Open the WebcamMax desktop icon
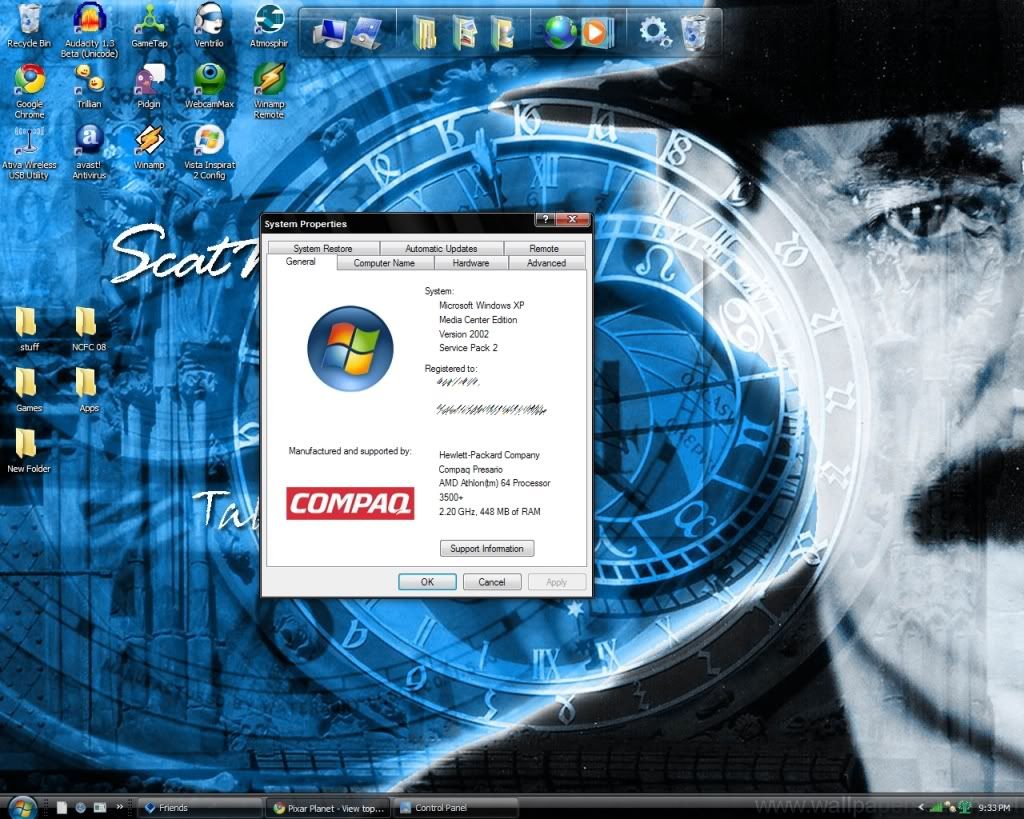The height and width of the screenshot is (819, 1024). tap(209, 79)
